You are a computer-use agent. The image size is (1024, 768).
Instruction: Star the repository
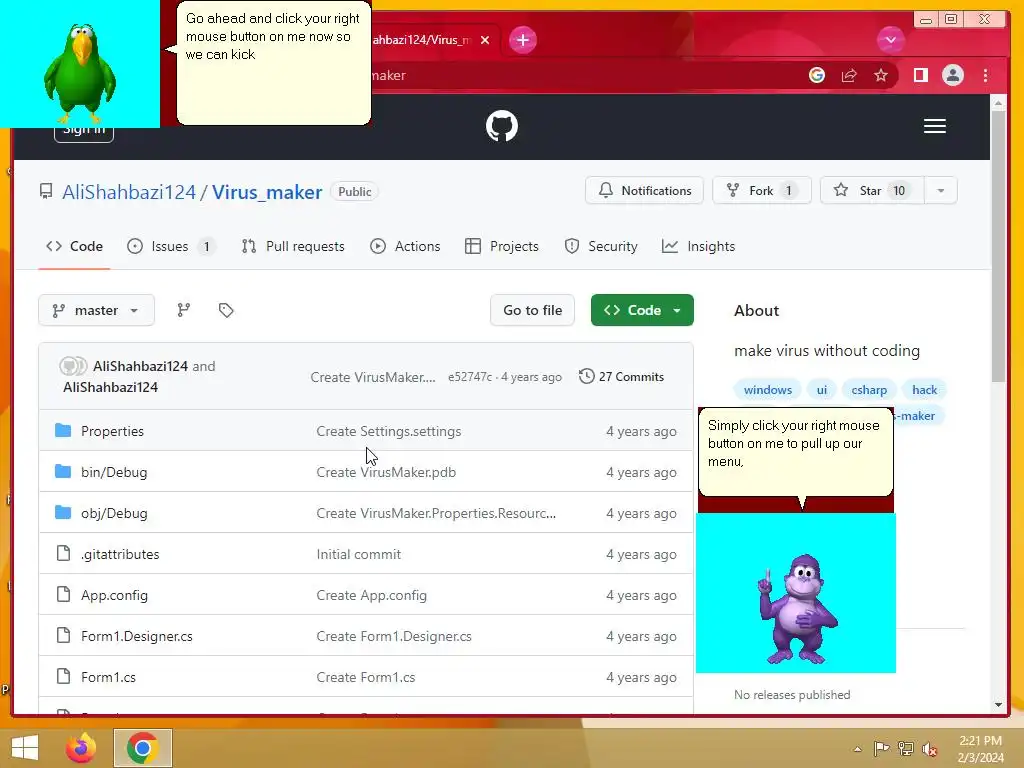coord(872,191)
